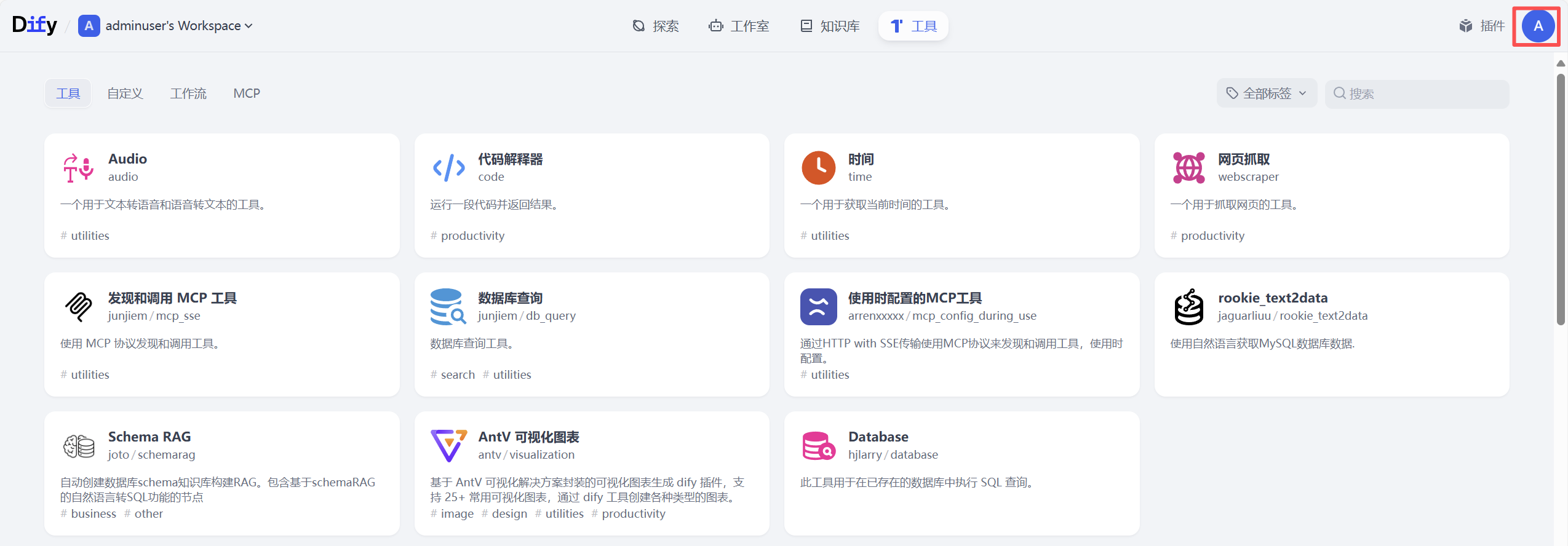Open the 时间 card title

[861, 159]
